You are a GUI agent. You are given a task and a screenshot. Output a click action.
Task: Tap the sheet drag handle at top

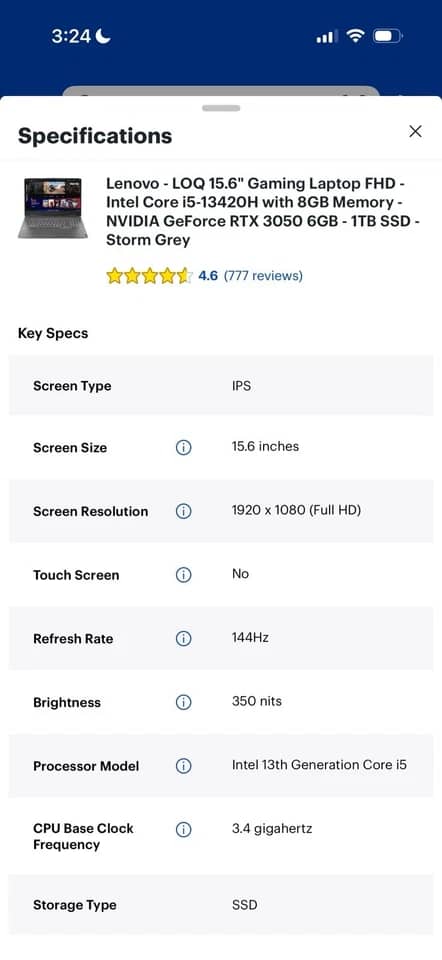[221, 108]
